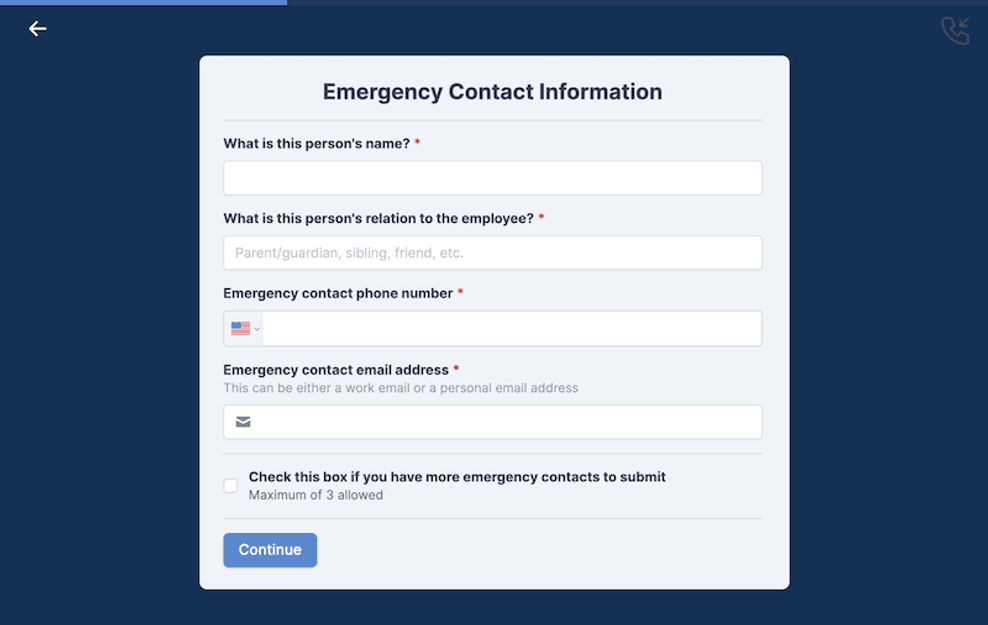Click the 'Emergency contact email address' label
This screenshot has height=625, width=988.
335,370
